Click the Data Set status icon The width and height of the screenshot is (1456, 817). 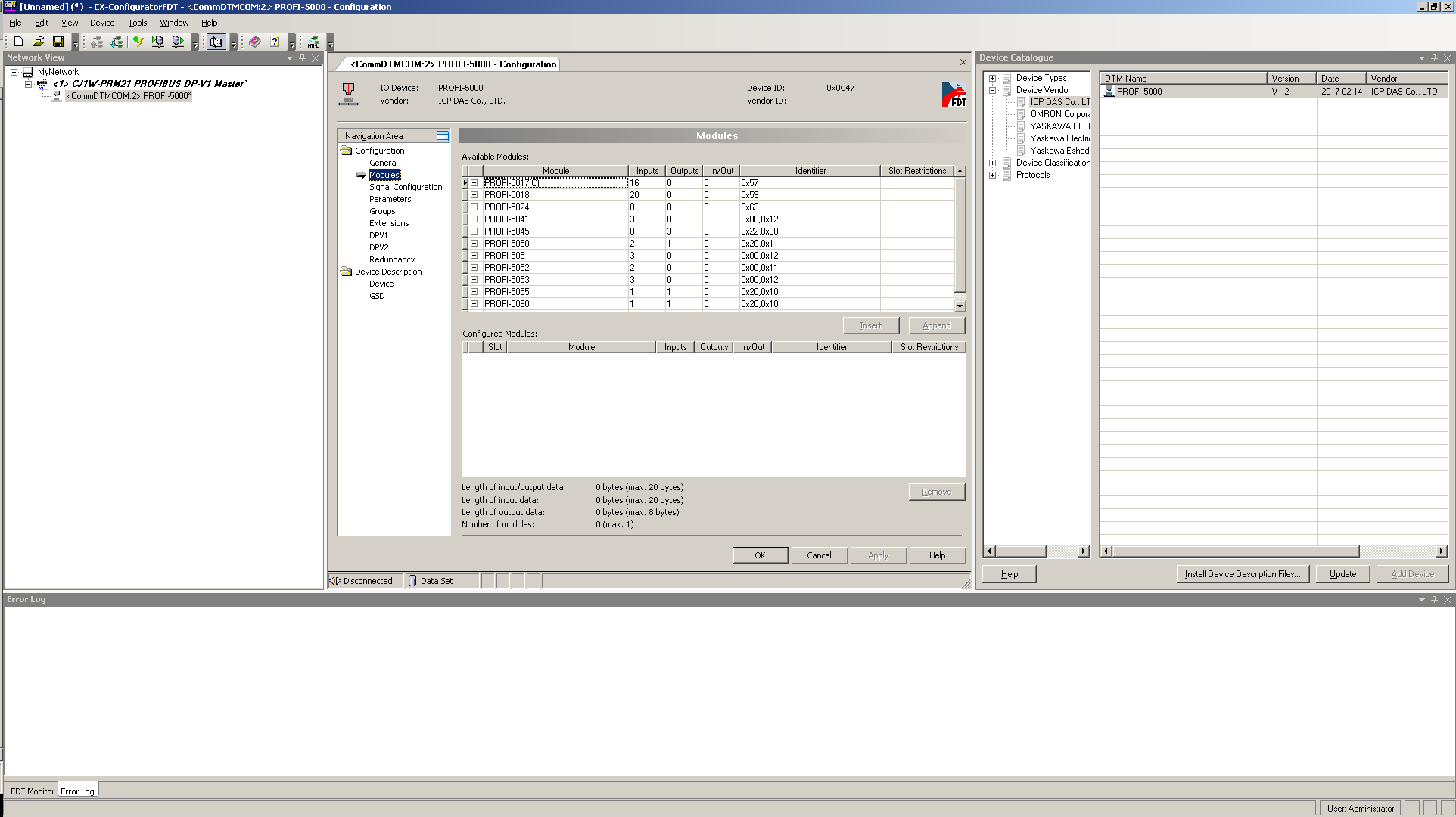pyautogui.click(x=412, y=581)
